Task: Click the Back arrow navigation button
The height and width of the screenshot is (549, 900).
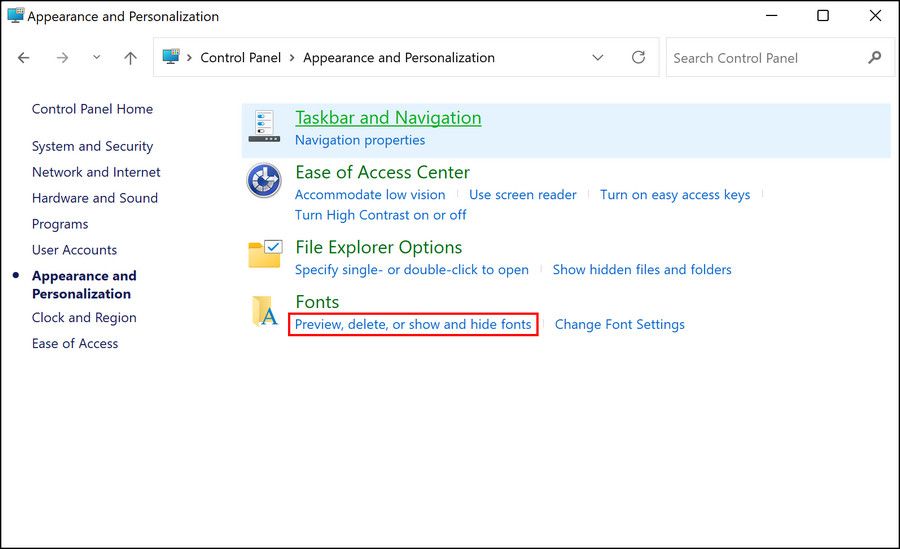Action: (x=24, y=57)
